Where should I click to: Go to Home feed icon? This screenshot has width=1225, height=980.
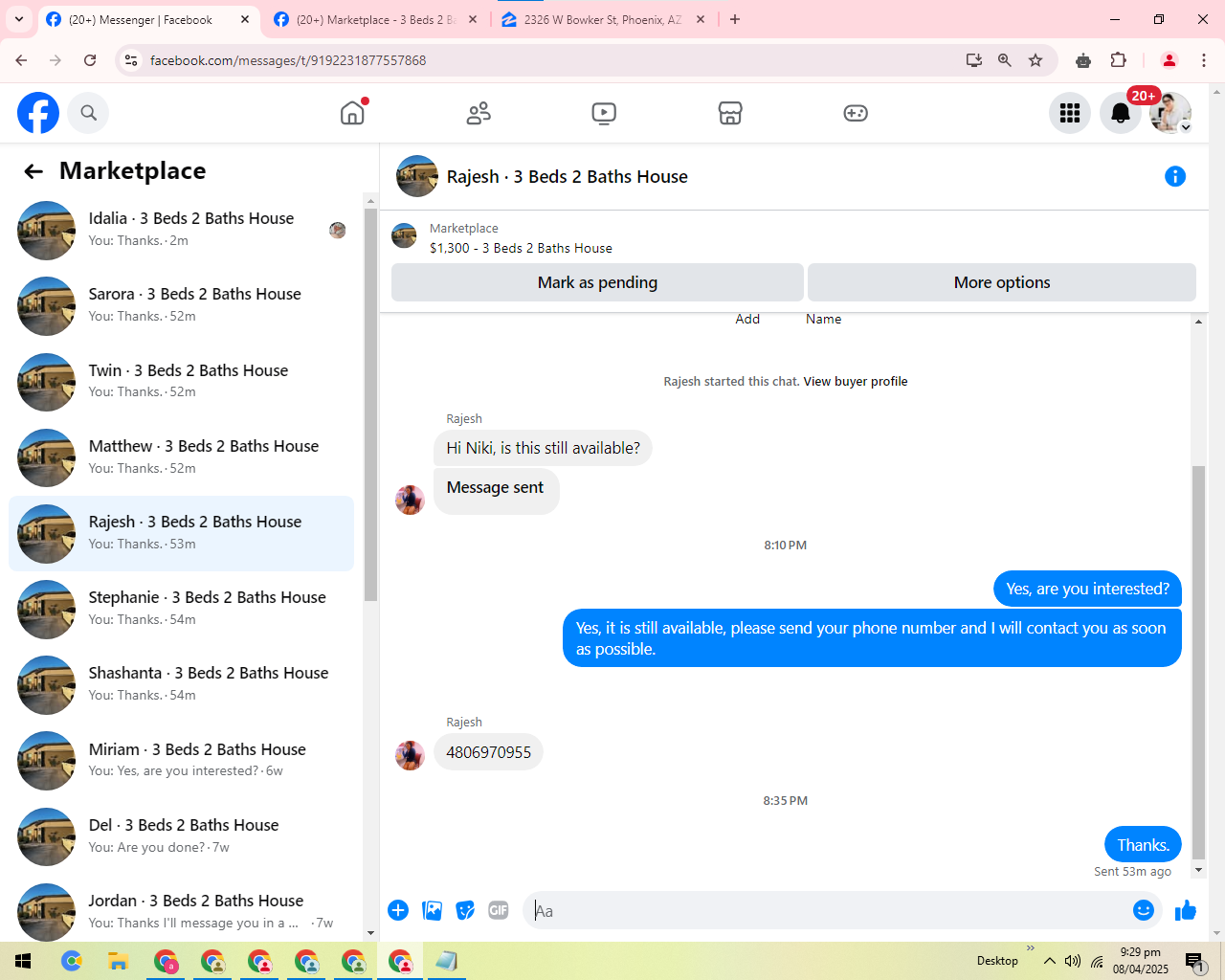[352, 113]
